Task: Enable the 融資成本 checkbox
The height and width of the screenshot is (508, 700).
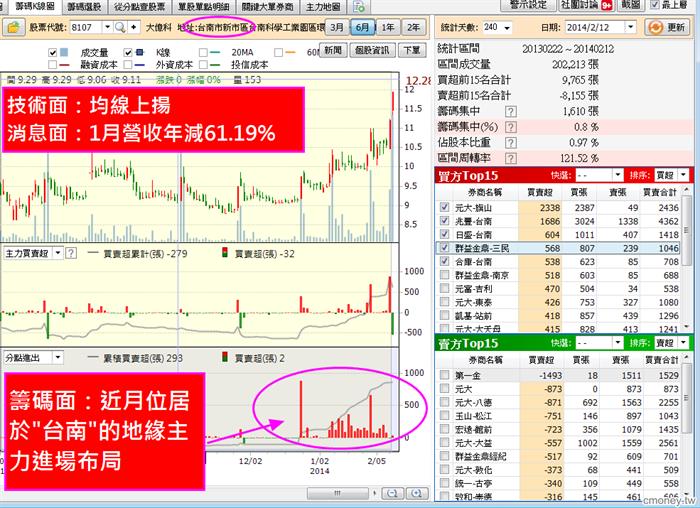Action: point(53,65)
